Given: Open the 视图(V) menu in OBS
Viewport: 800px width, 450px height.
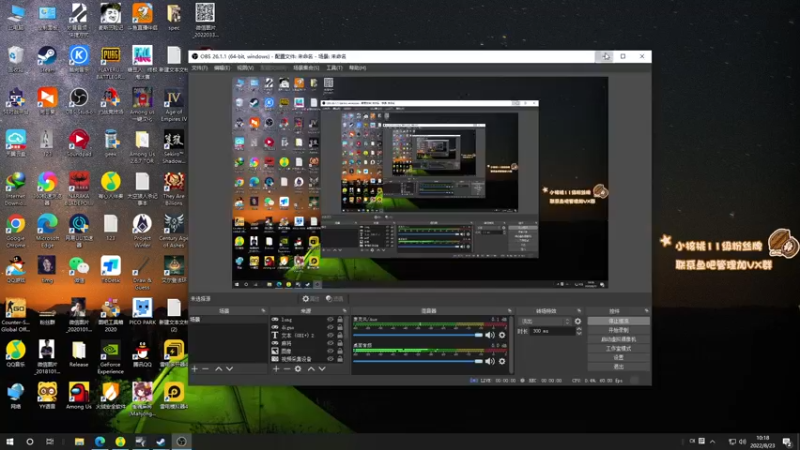Looking at the screenshot, I should pos(245,68).
